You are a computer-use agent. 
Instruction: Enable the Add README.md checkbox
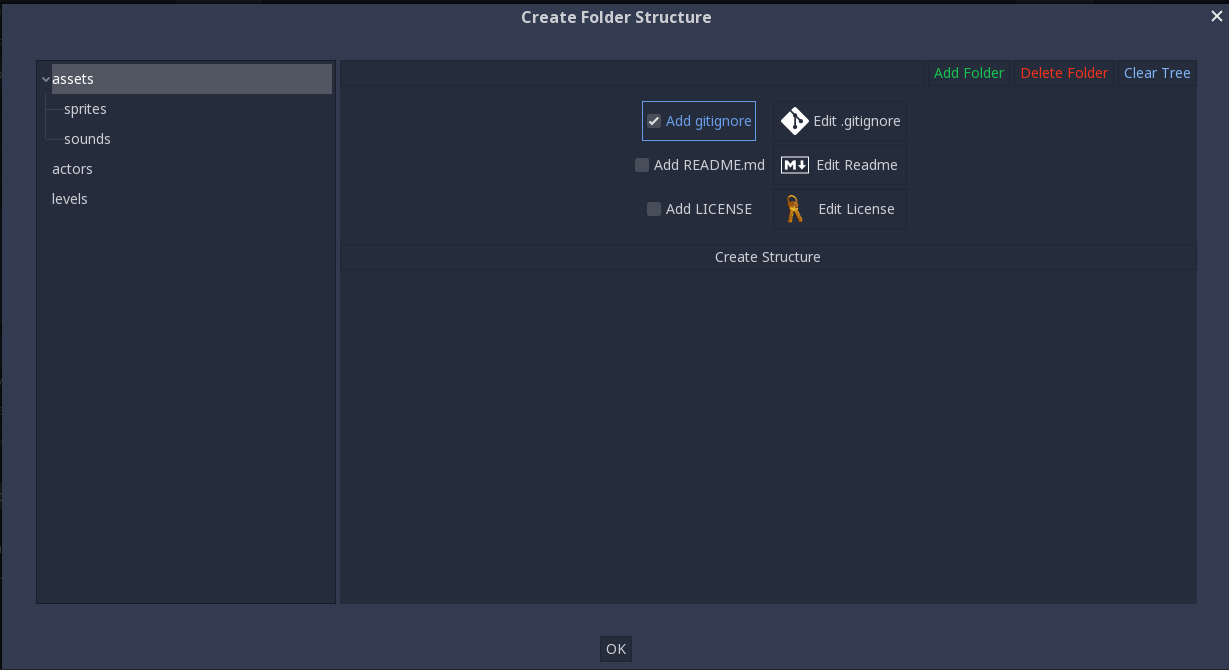pos(642,165)
